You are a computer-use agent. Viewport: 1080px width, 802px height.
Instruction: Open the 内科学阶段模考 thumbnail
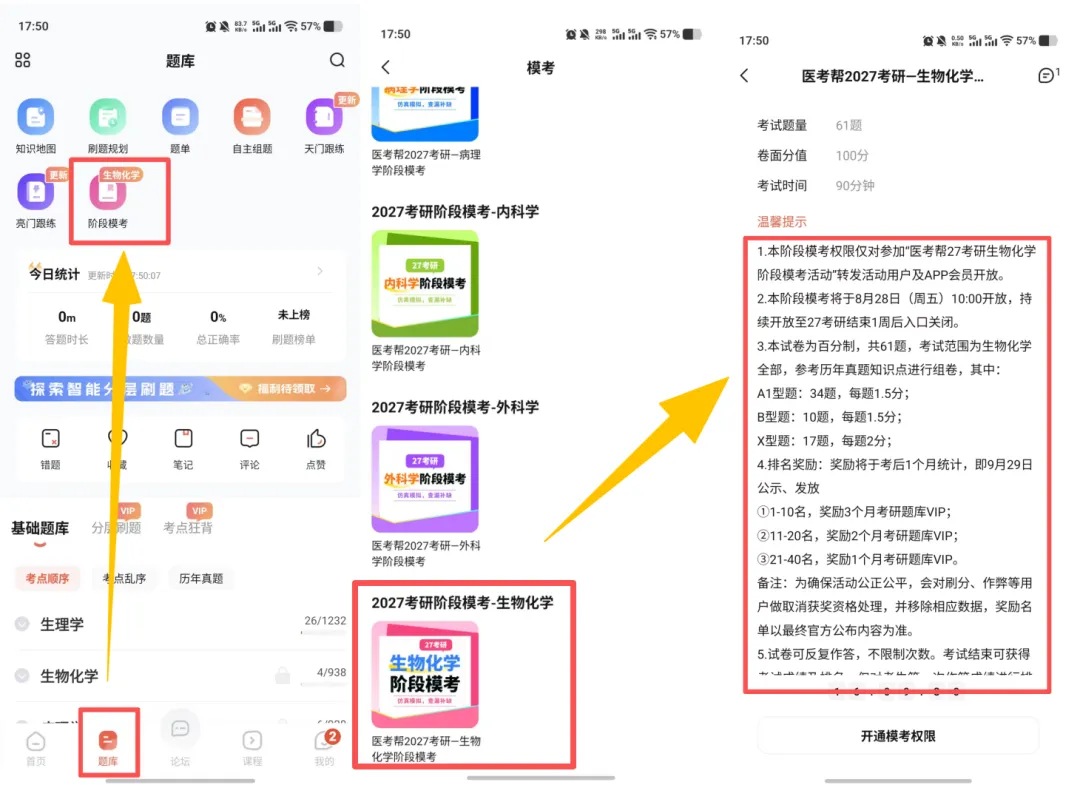point(425,283)
